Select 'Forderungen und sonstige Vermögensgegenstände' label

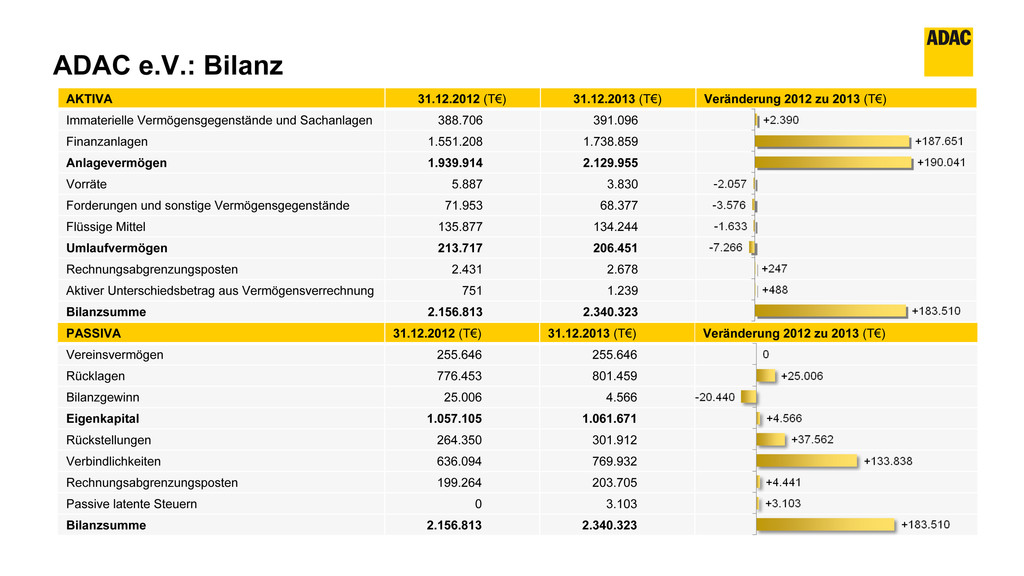click(x=208, y=206)
